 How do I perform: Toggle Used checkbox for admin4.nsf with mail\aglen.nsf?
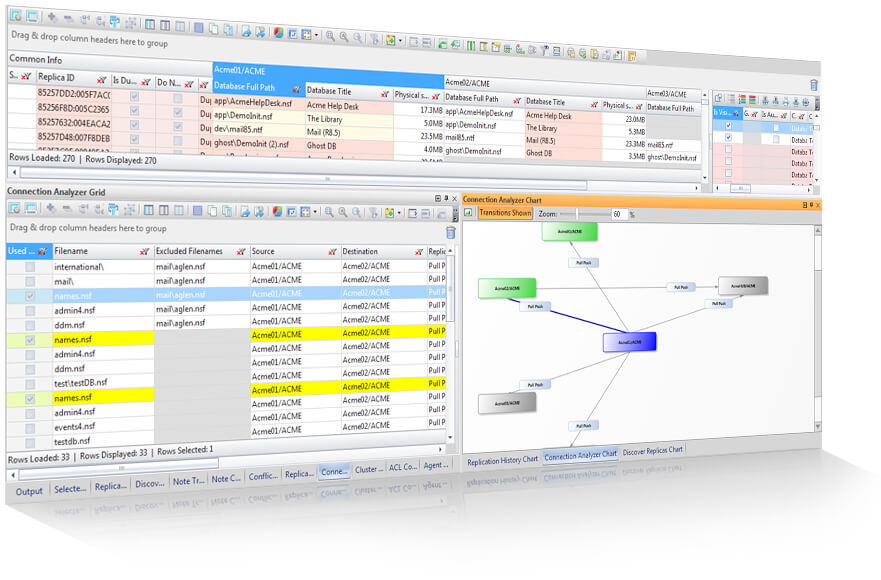coord(30,310)
